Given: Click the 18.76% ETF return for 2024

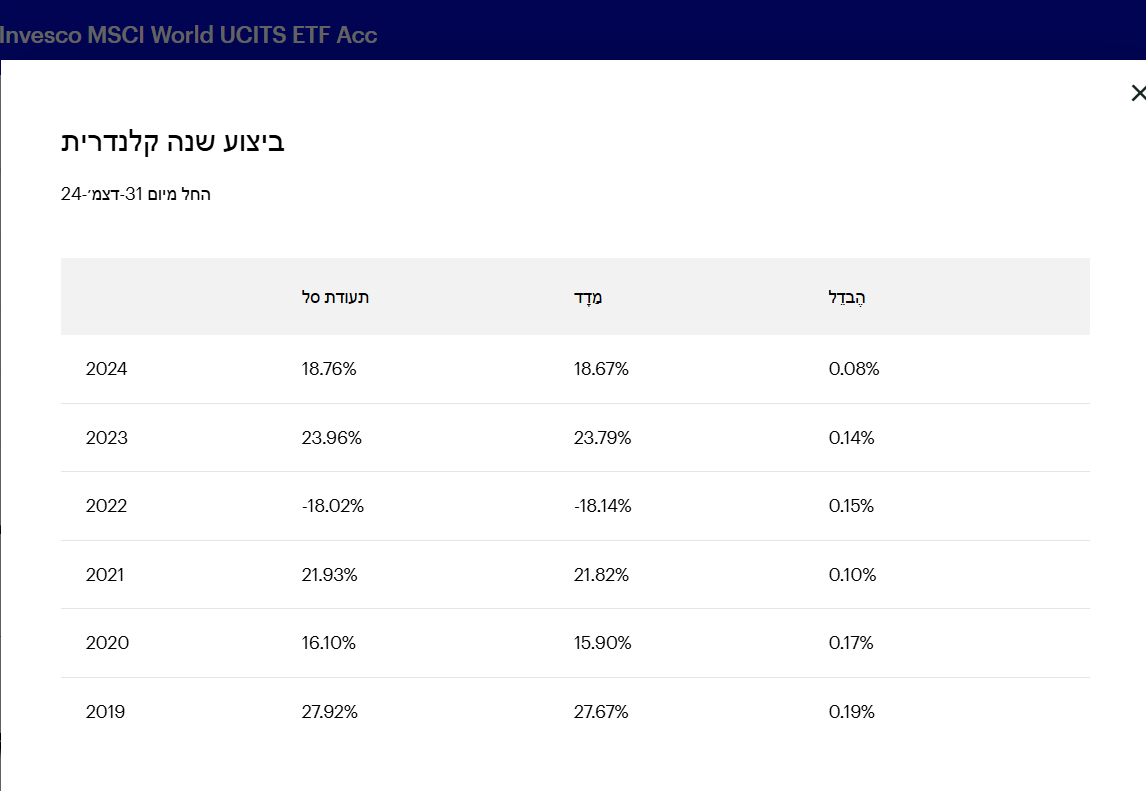Looking at the screenshot, I should point(329,369).
